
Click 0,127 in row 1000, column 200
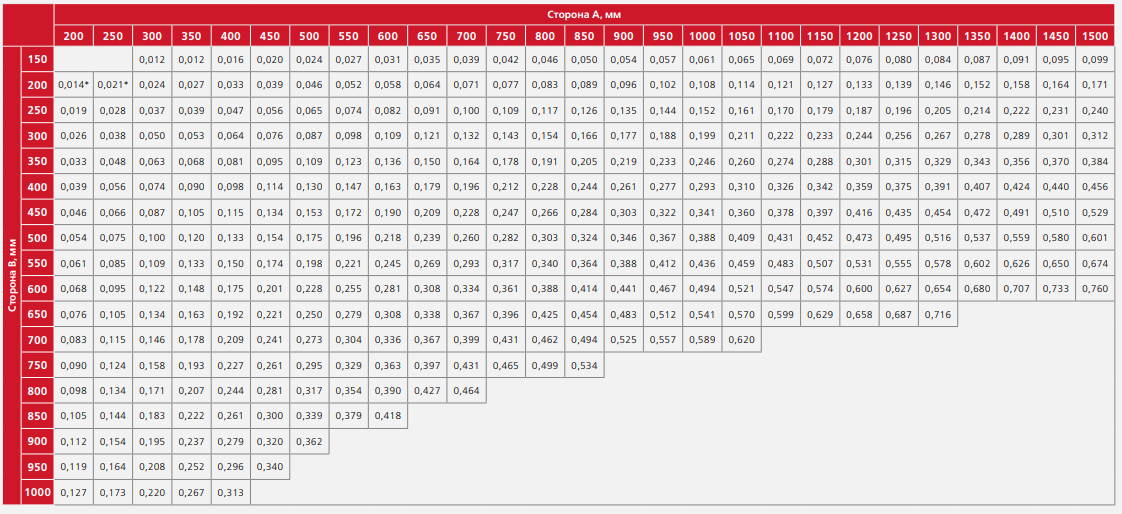click(x=73, y=493)
